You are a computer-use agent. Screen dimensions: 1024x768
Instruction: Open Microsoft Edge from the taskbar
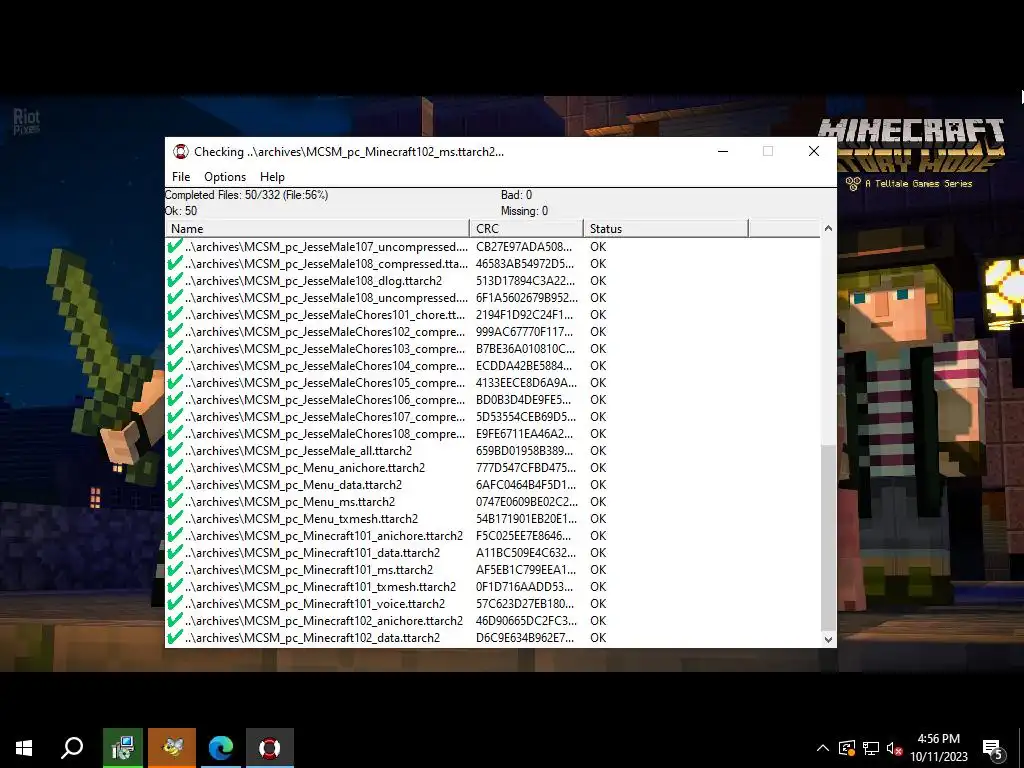[x=221, y=748]
